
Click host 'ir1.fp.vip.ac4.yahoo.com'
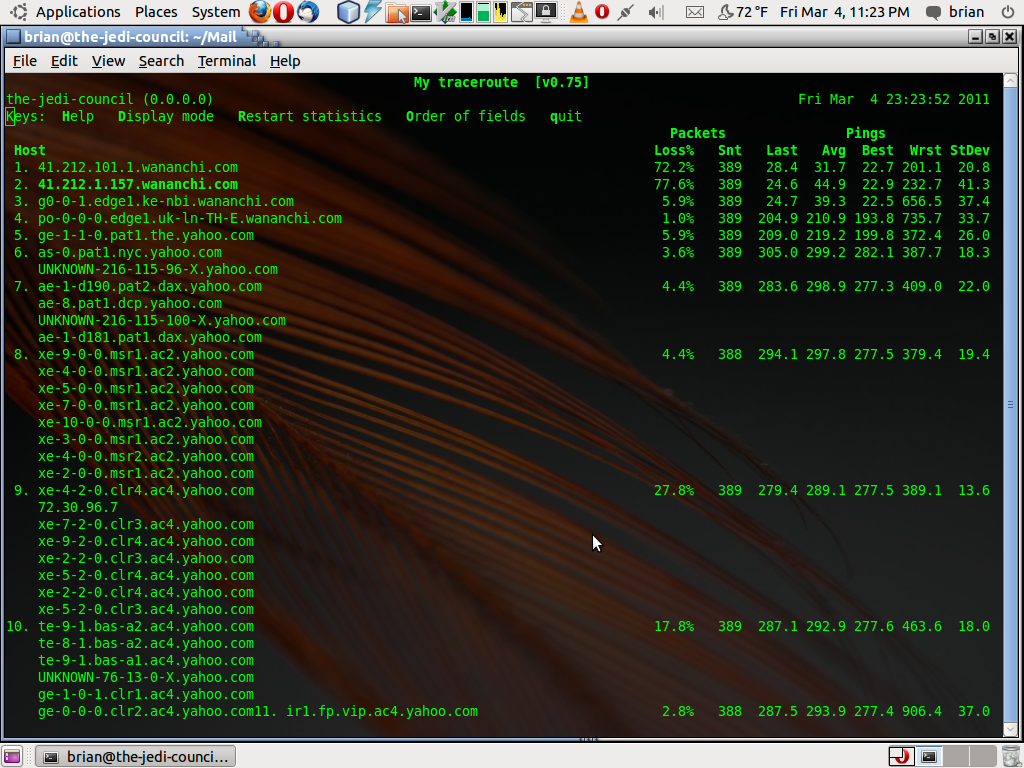[382, 711]
